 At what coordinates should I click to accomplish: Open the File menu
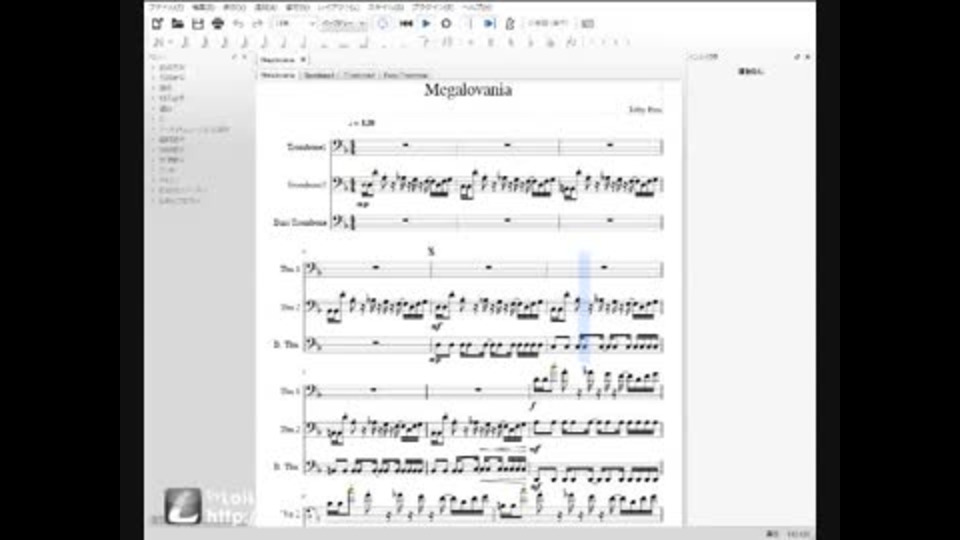[x=167, y=7]
